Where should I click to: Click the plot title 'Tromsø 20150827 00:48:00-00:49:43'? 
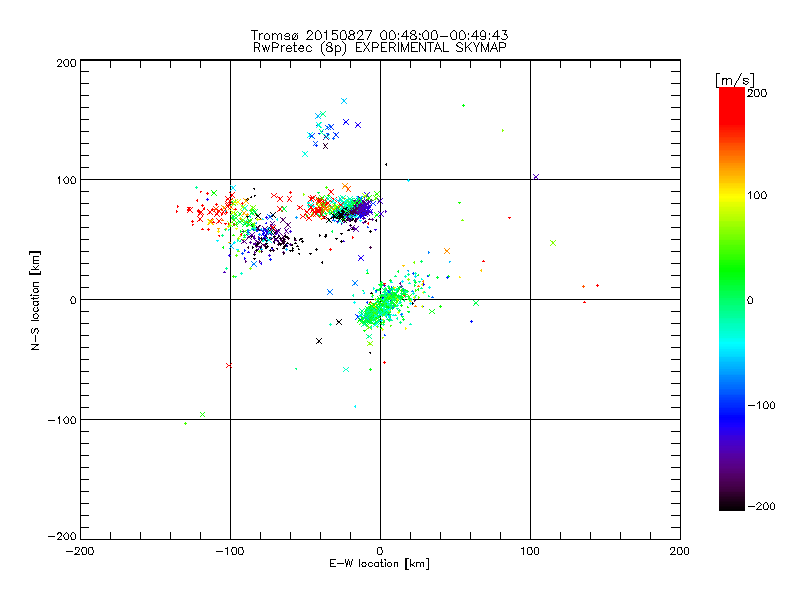(380, 35)
